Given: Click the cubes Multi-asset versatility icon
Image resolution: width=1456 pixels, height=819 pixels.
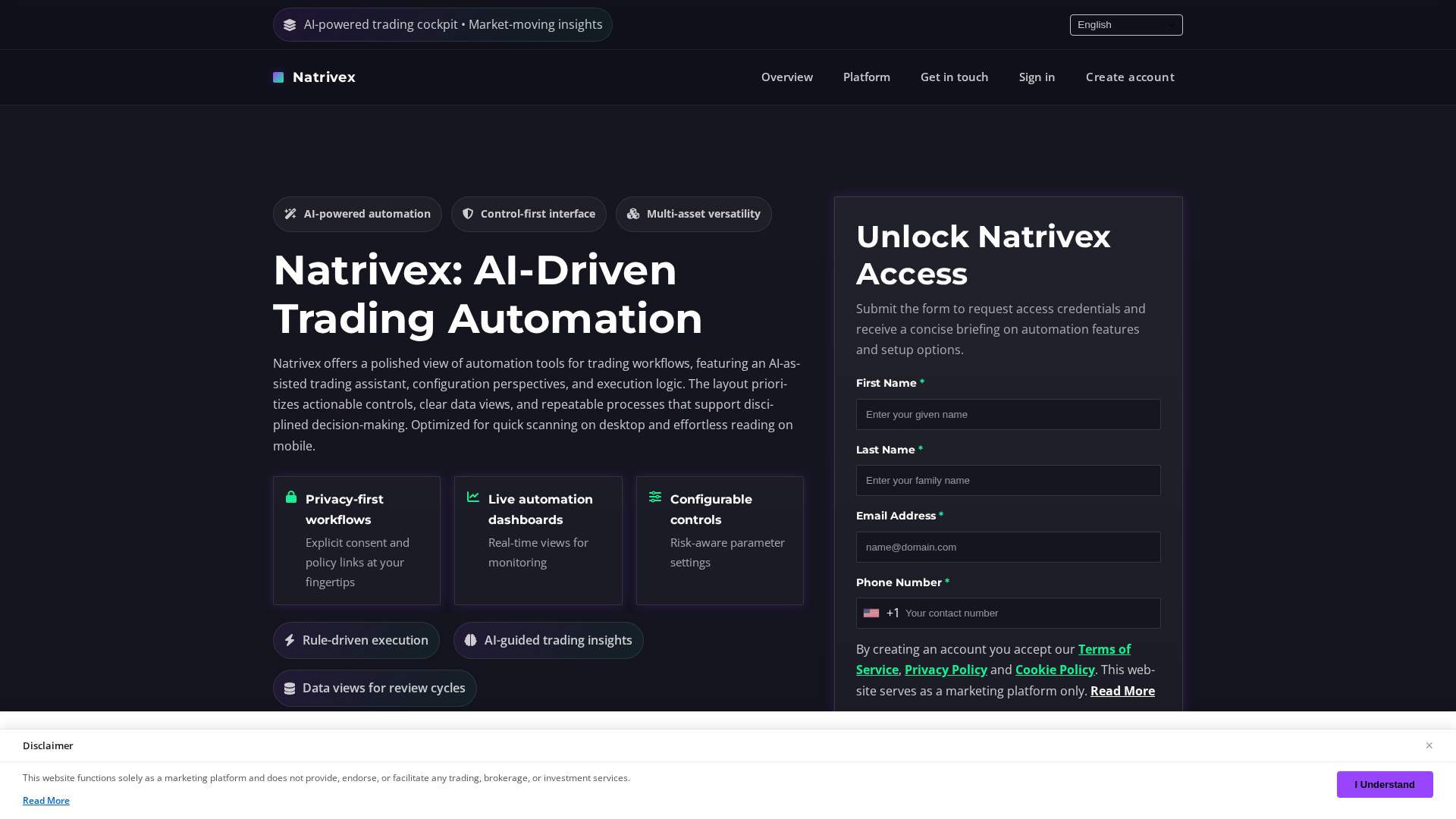Looking at the screenshot, I should click(633, 214).
